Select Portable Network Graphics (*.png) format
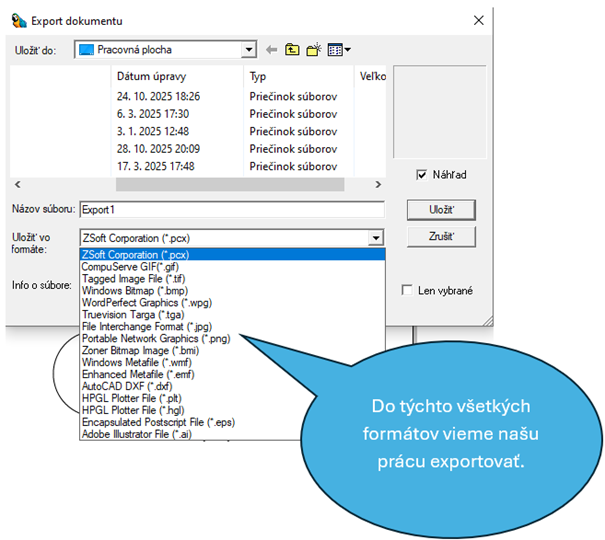This screenshot has height=540, width=605. coord(155,338)
